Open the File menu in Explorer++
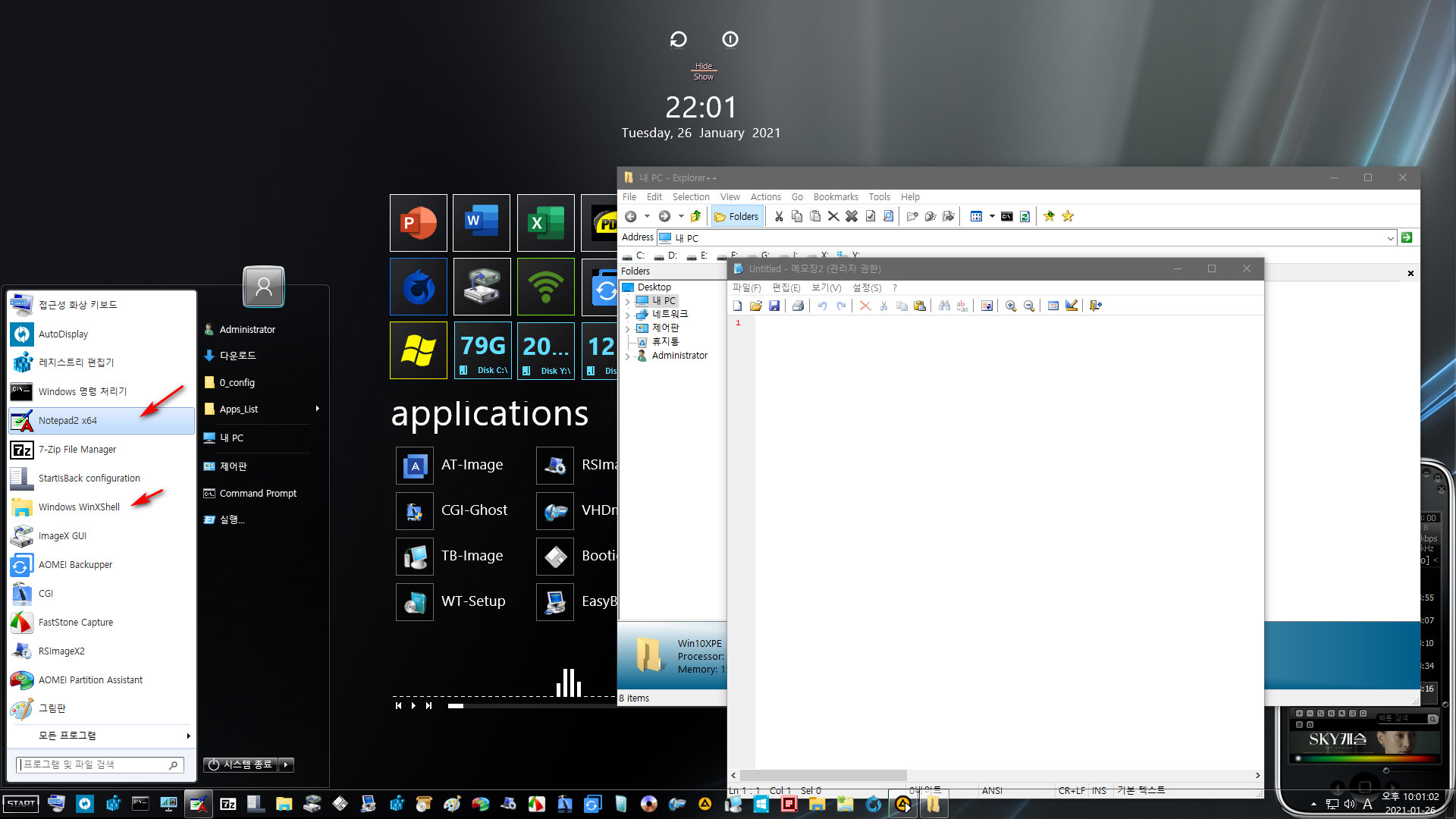1456x819 pixels. 629,197
